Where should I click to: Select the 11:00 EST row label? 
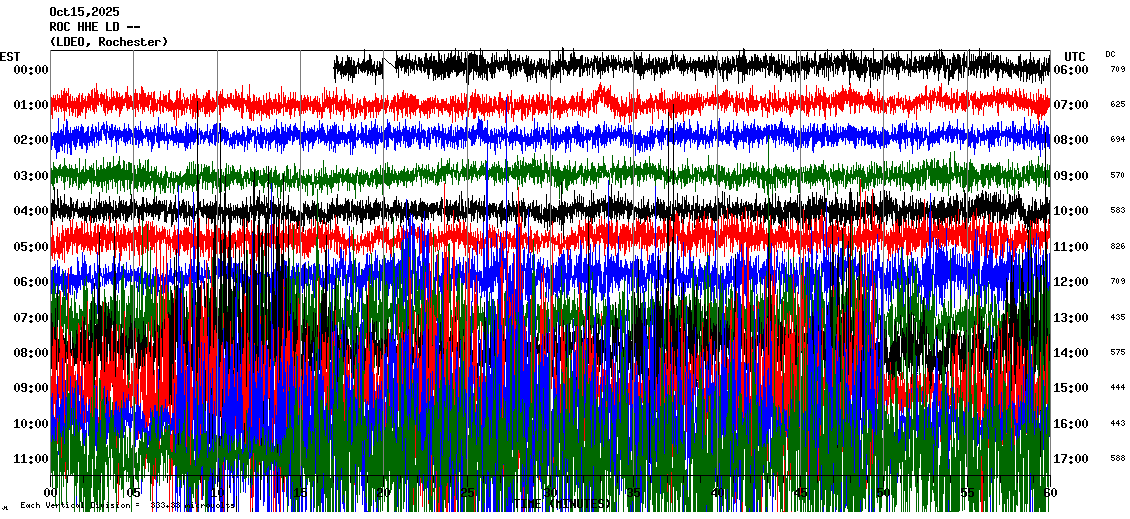click(31, 459)
